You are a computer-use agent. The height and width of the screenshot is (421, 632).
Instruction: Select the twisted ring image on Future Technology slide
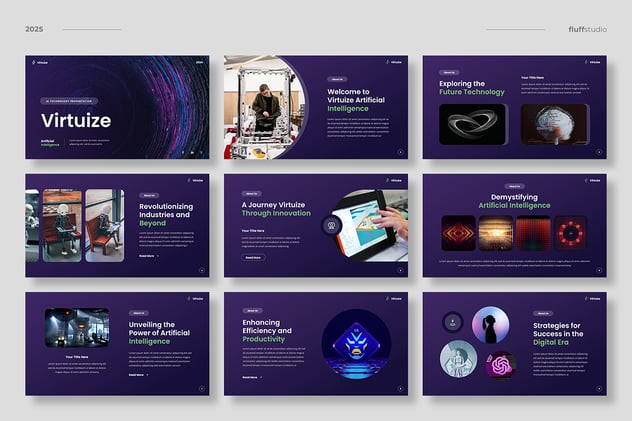473,124
